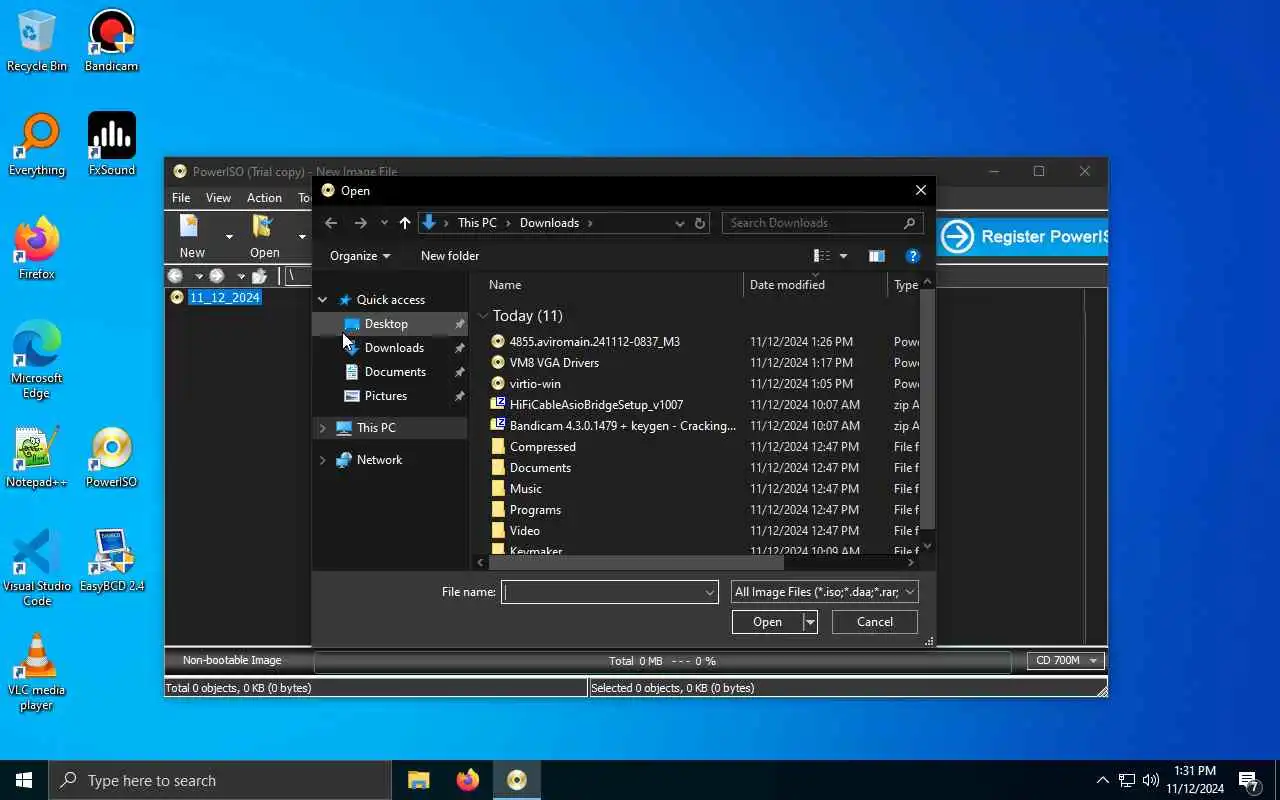Click This PC in the address breadcrumb
Screen dimensions: 1280x800
coord(477,223)
